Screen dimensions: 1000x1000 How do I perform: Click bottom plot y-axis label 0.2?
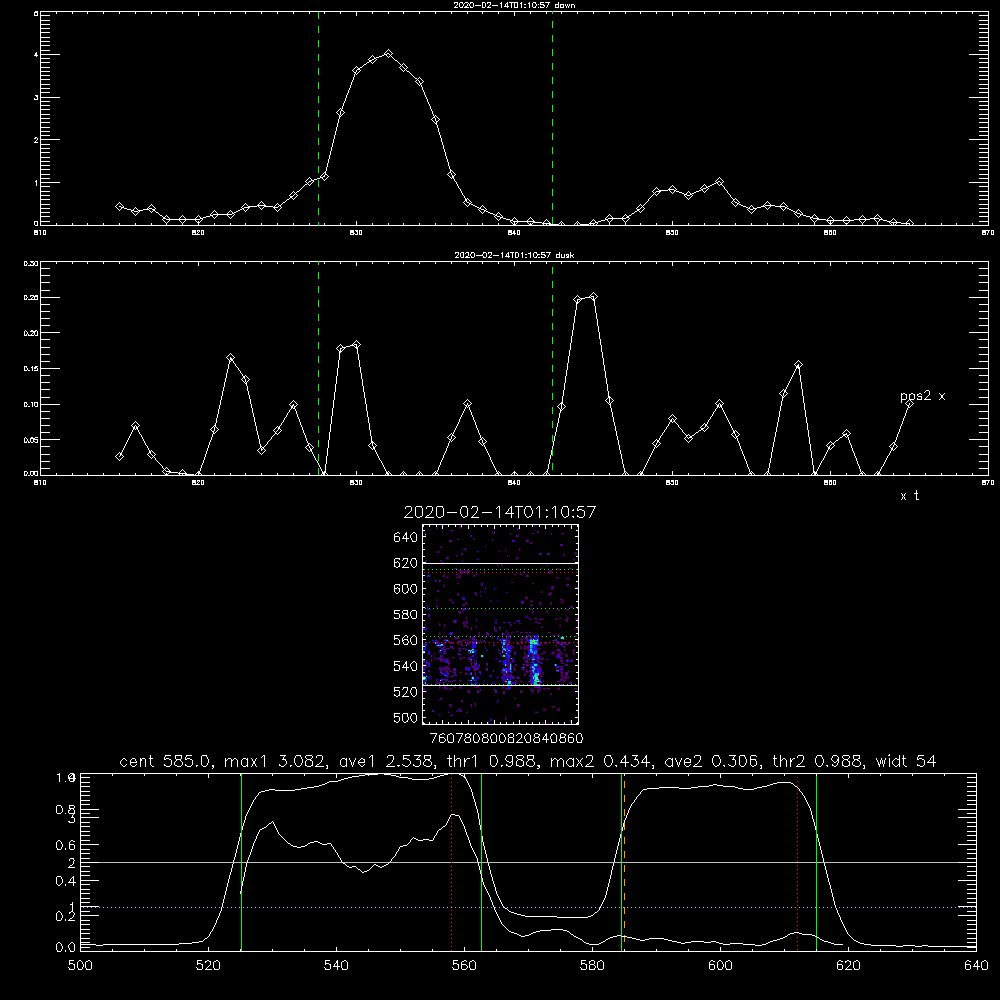(66, 916)
